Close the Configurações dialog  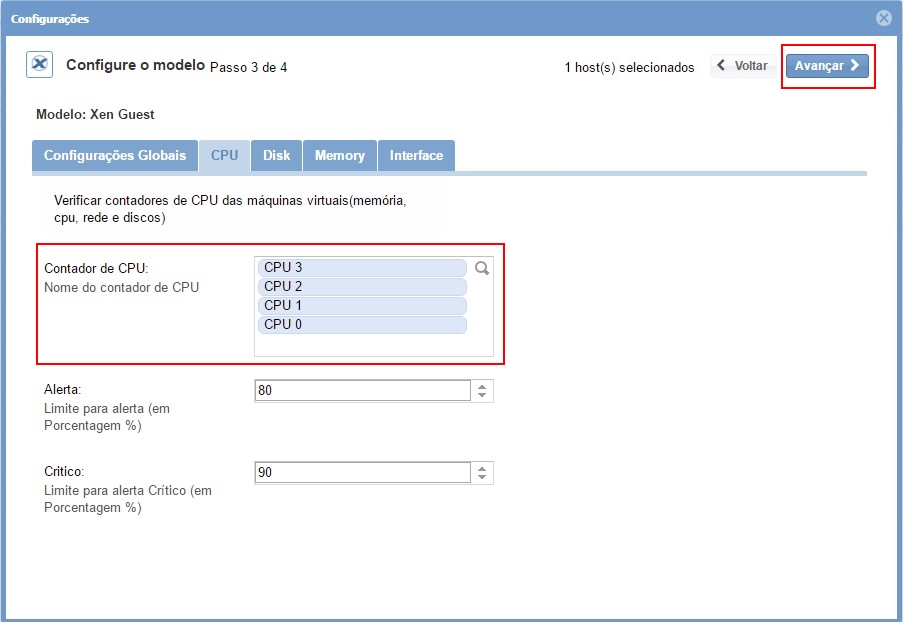883,18
